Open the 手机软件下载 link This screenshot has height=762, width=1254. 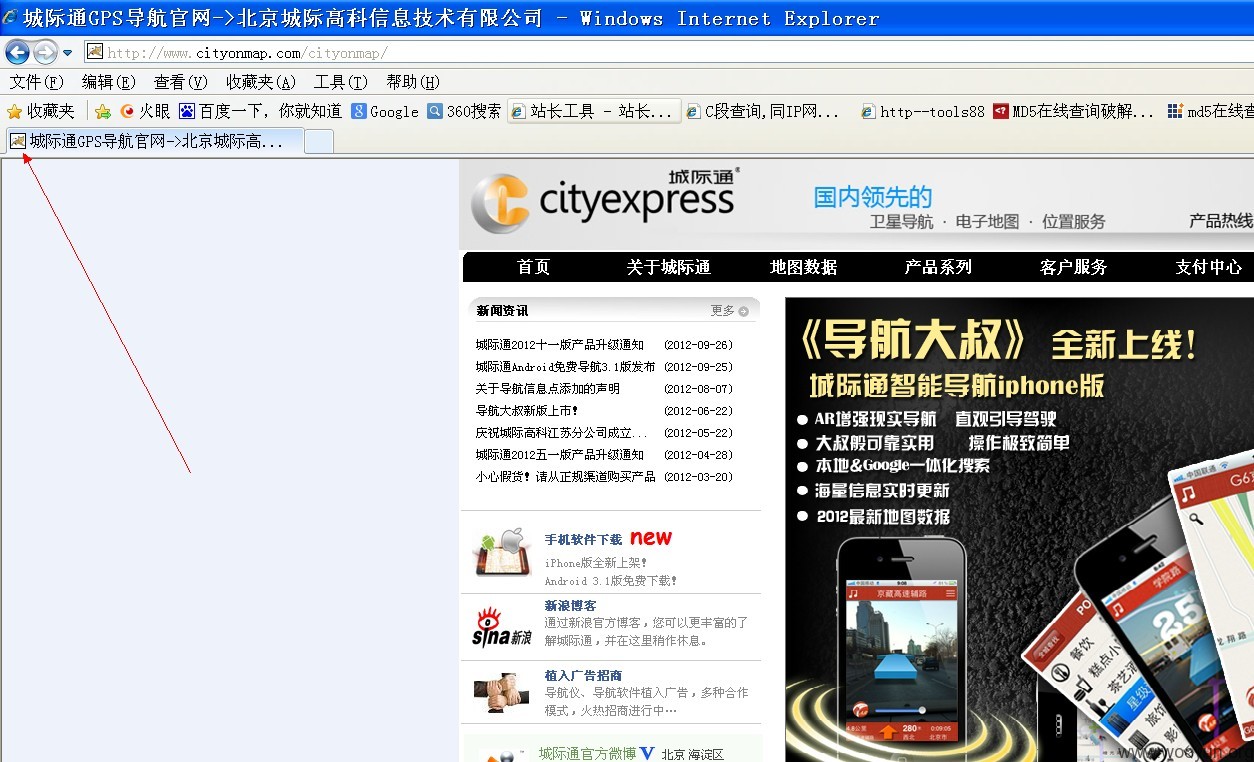pyautogui.click(x=583, y=540)
